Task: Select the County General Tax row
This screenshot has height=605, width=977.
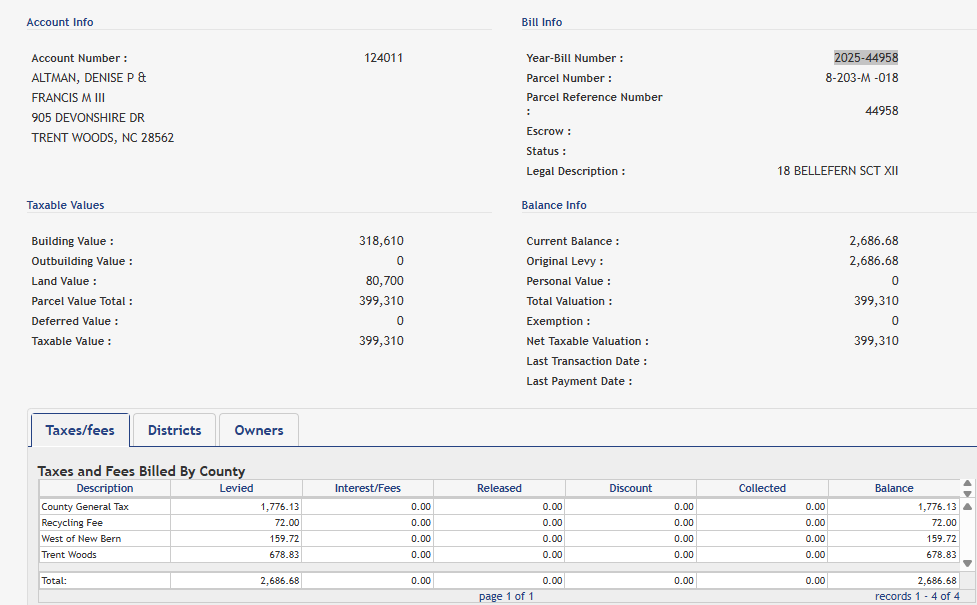Action: [x=85, y=507]
